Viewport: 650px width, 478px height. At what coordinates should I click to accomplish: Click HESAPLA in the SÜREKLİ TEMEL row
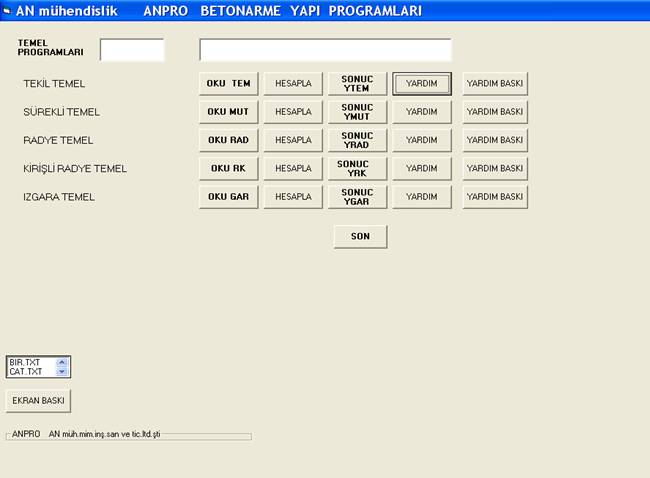click(x=293, y=112)
